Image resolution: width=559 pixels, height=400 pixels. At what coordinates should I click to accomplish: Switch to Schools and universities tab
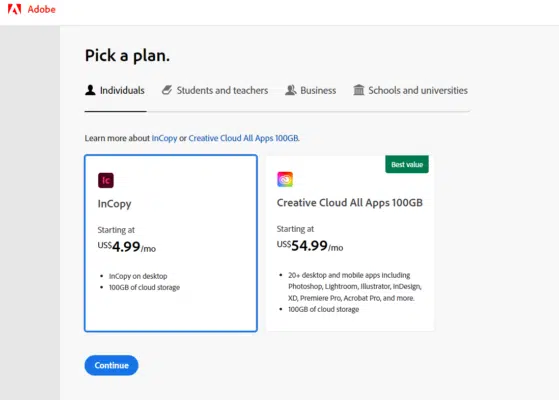pyautogui.click(x=410, y=90)
